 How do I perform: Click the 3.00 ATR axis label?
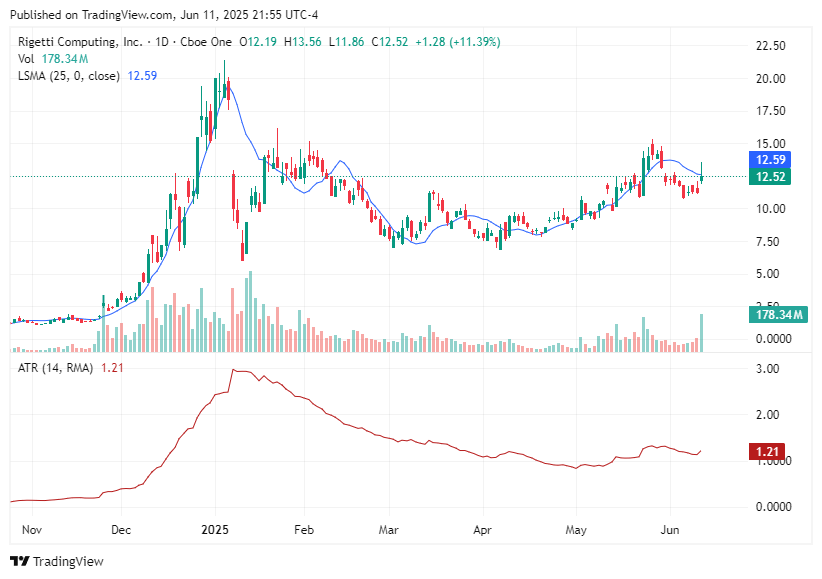tap(767, 369)
